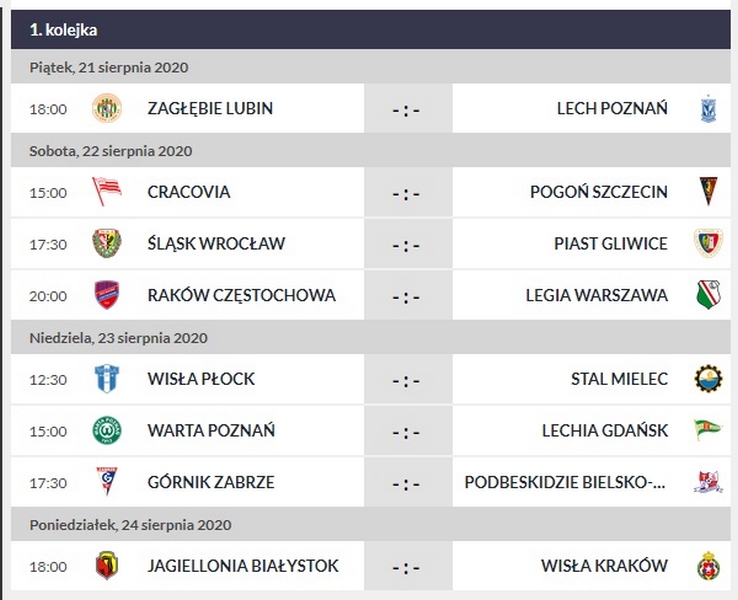The image size is (738, 600).
Task: Select the Pogoń Szczecin crest
Action: pos(708,191)
